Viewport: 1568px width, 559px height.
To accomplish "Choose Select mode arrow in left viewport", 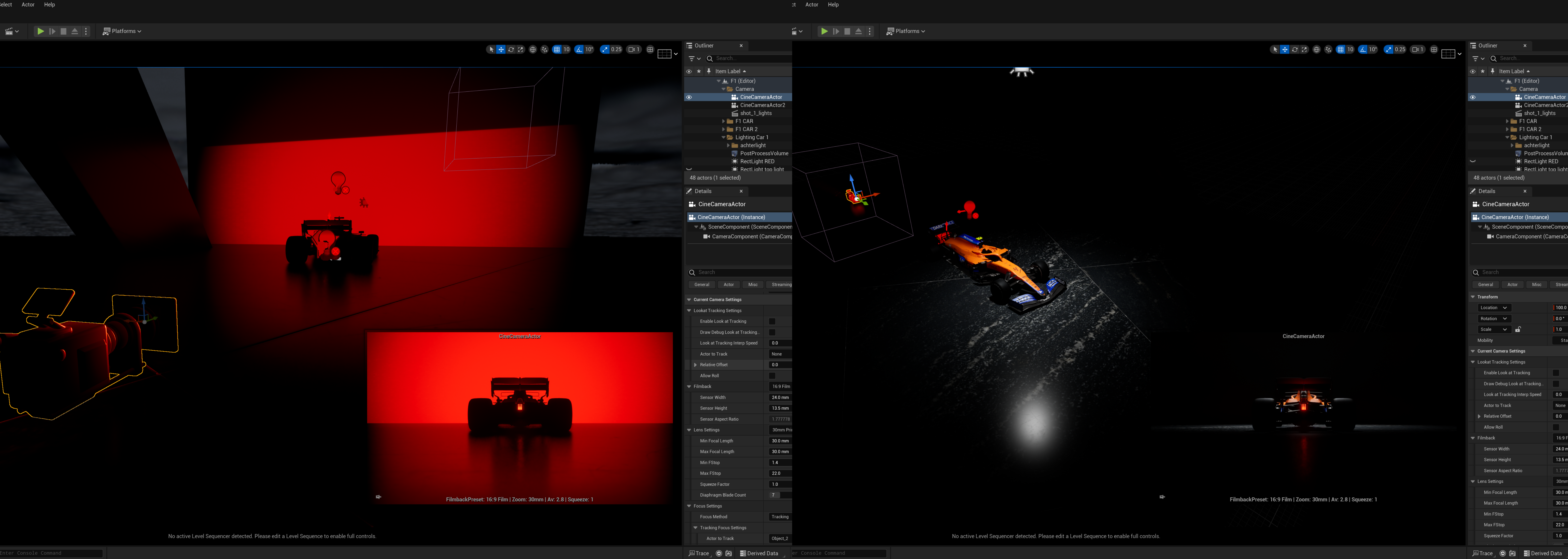I will pyautogui.click(x=491, y=49).
